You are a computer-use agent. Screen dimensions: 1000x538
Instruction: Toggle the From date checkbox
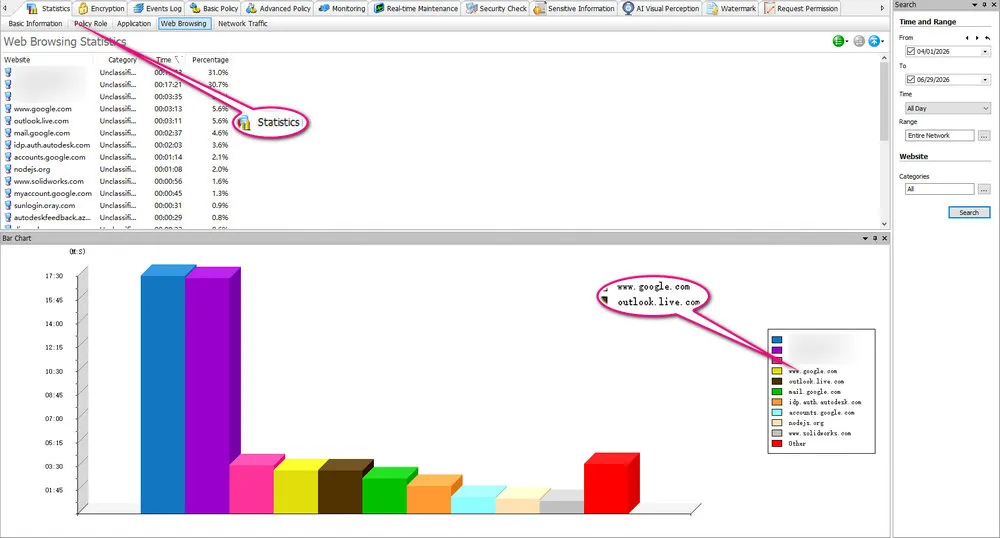click(911, 52)
